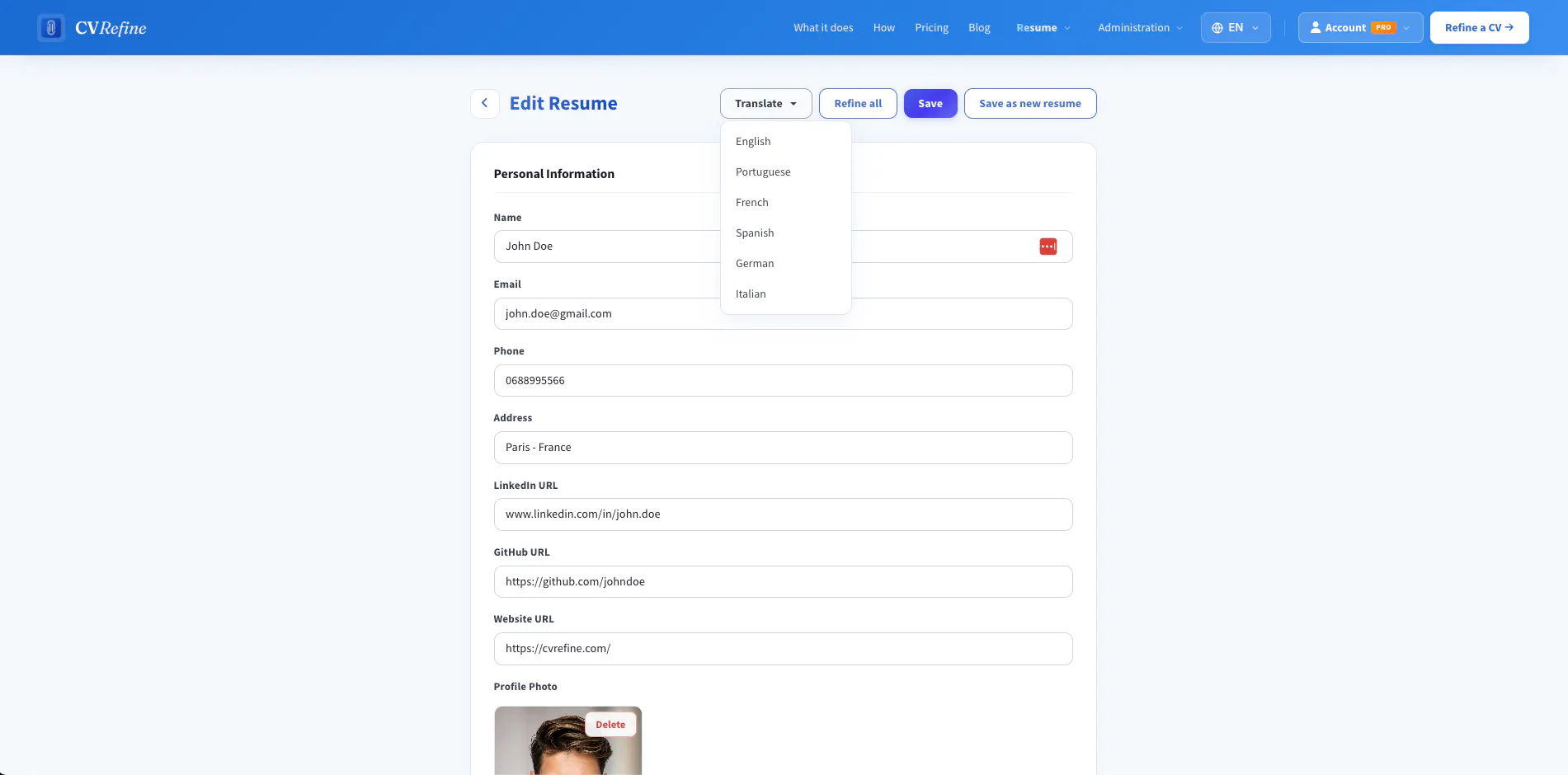Viewport: 1568px width, 775px height.
Task: Click the Website URL input field
Action: pyautogui.click(x=784, y=649)
